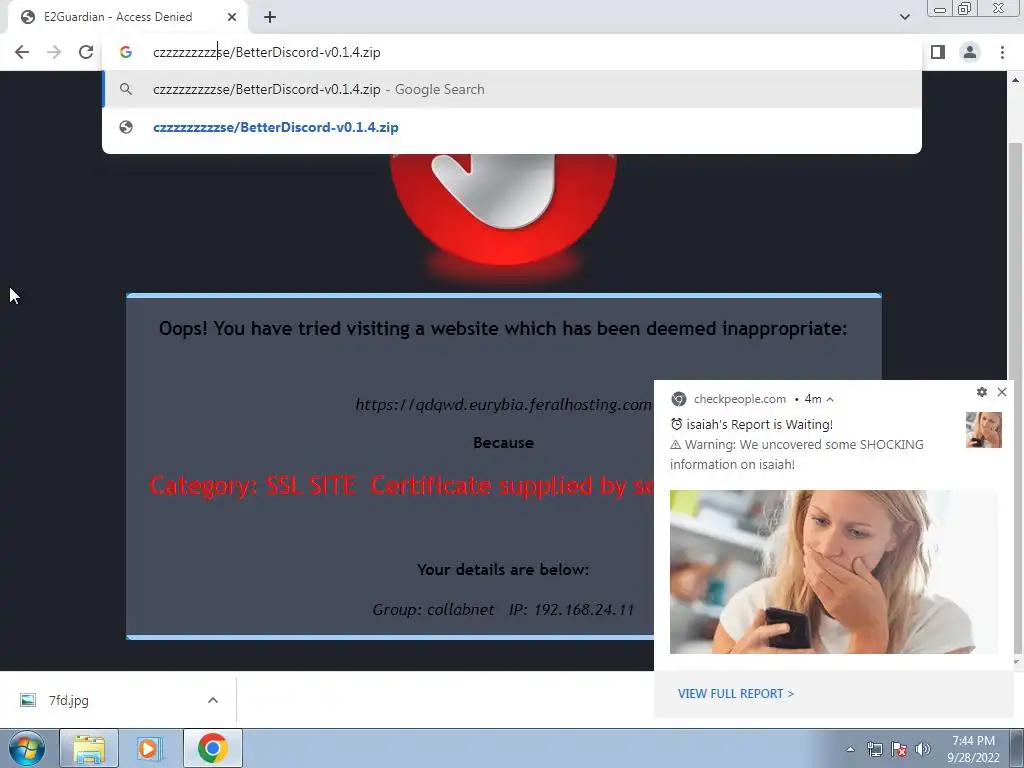This screenshot has height=768, width=1024.
Task: Select the E2Guardian - Access Denied tab
Action: 129,17
